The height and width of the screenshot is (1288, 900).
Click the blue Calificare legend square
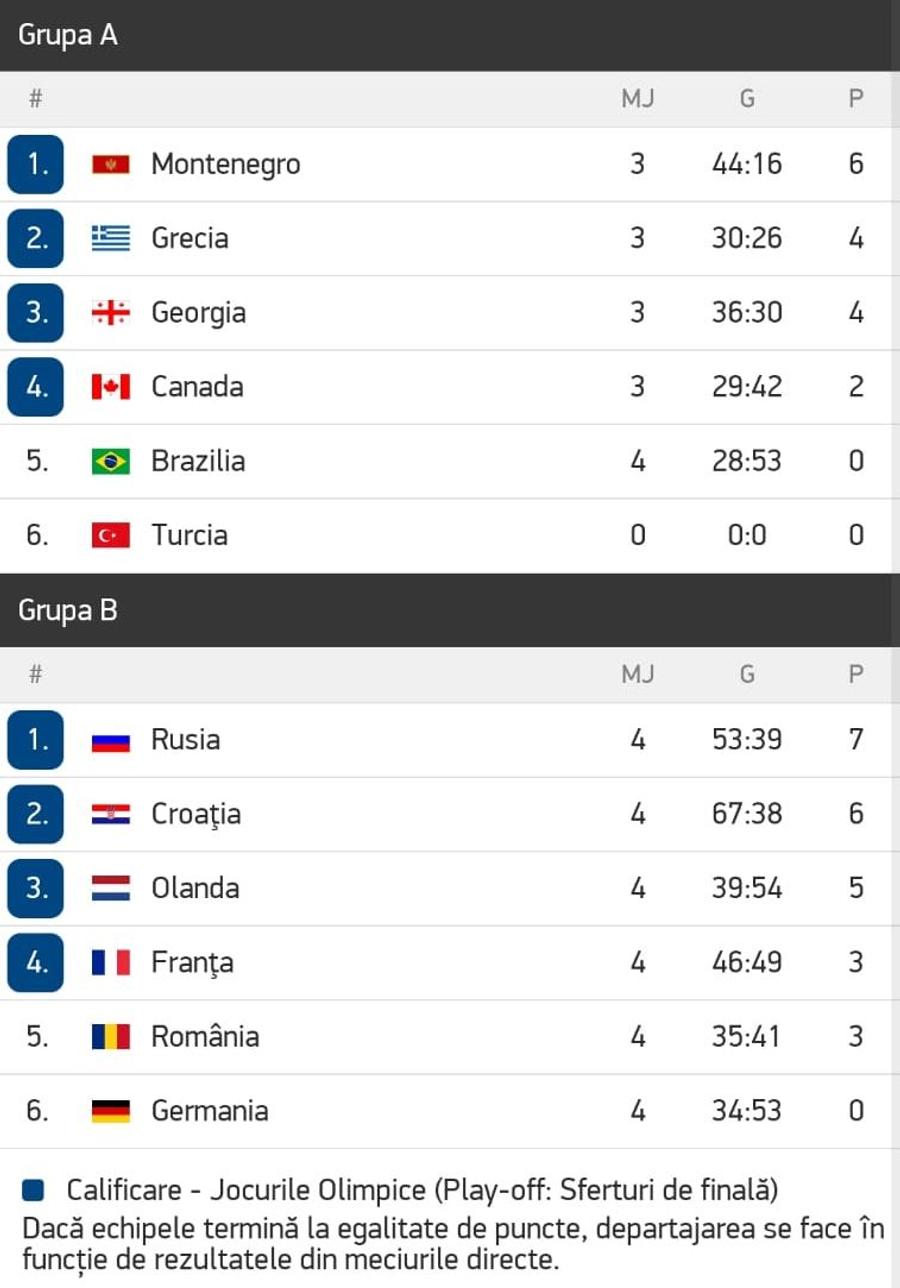coord(33,1190)
